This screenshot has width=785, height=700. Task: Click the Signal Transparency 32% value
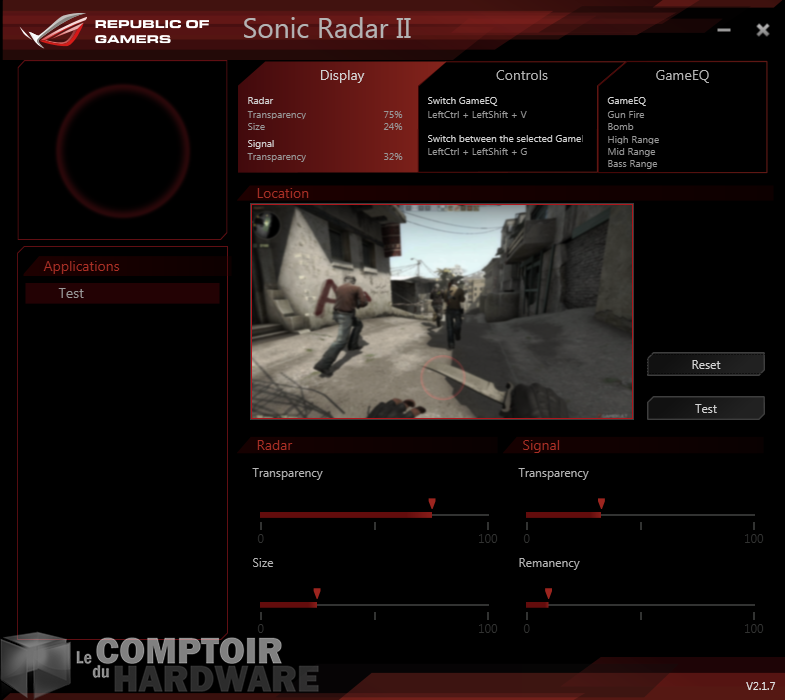point(393,157)
